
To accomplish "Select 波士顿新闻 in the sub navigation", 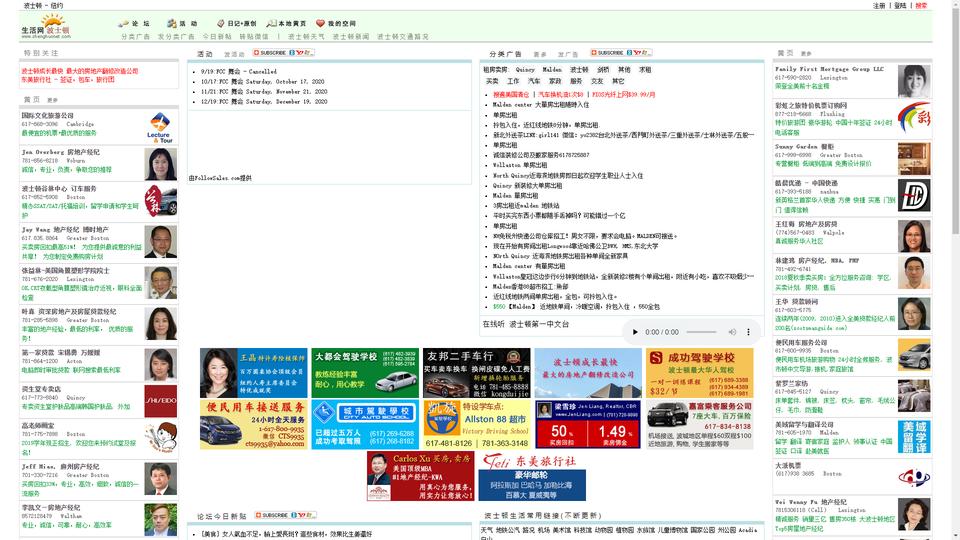I will [351, 37].
